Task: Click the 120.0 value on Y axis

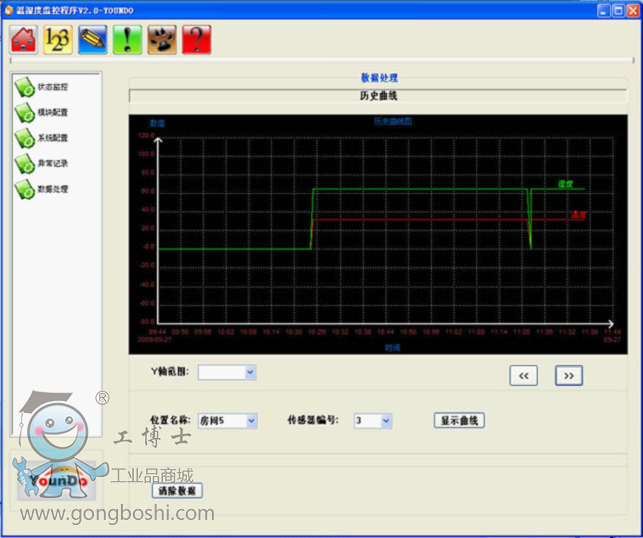Action: click(x=146, y=135)
